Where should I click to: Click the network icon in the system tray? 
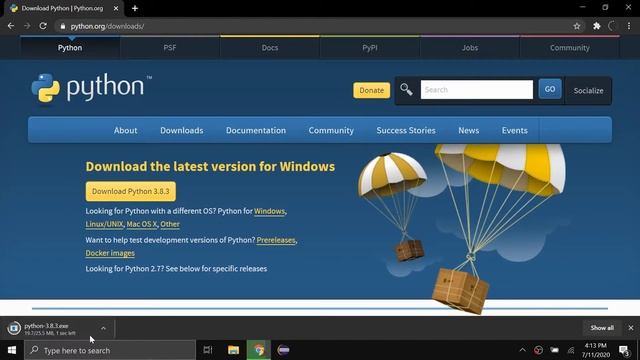coord(571,350)
